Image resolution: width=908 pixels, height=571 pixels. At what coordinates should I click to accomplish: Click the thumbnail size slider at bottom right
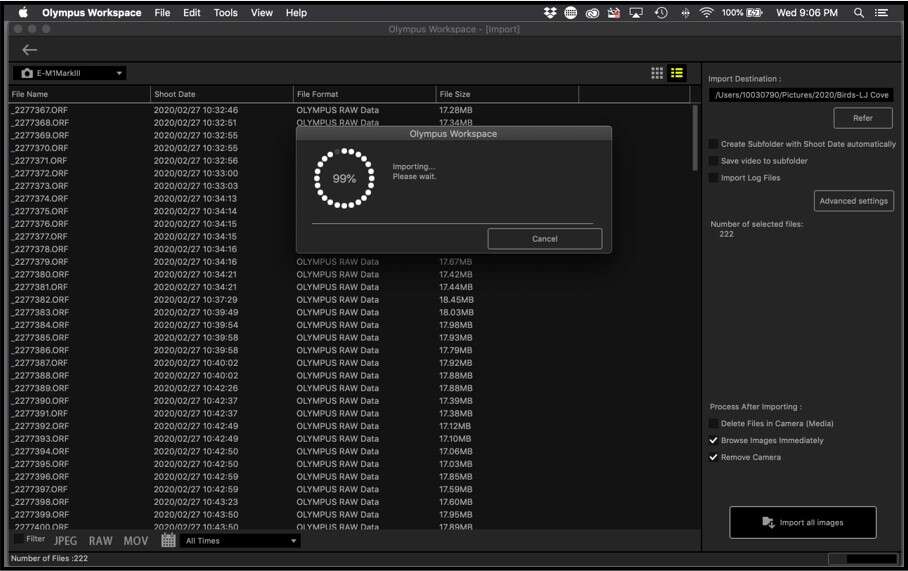(863, 559)
